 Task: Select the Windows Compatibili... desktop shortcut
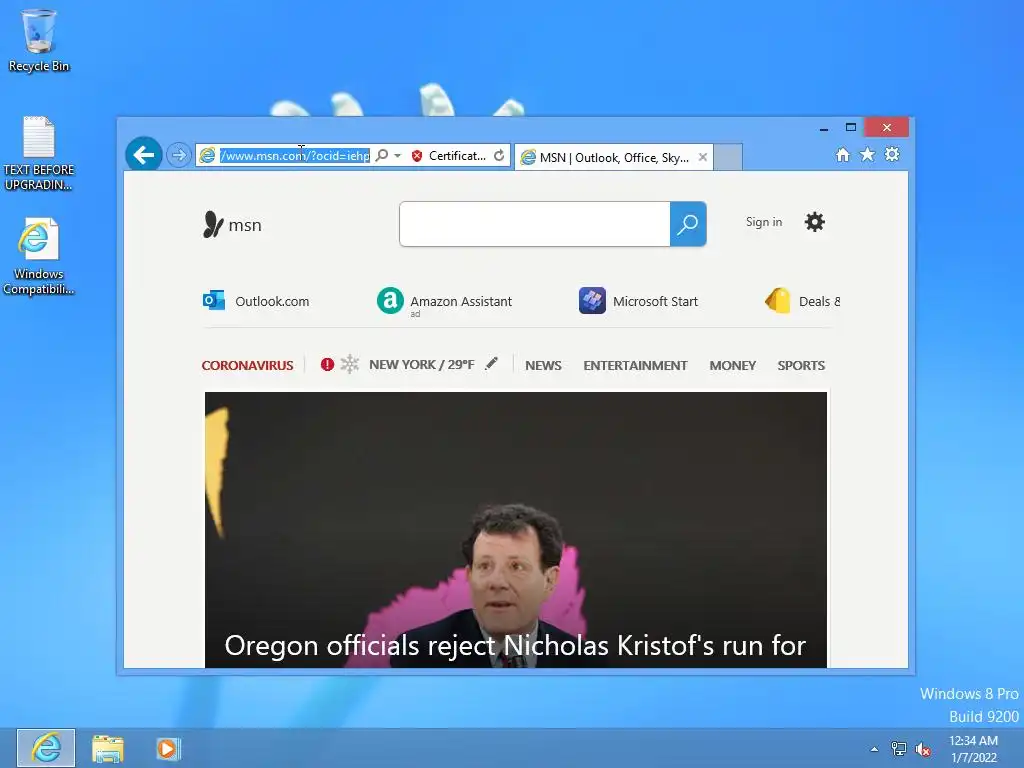[x=39, y=256]
